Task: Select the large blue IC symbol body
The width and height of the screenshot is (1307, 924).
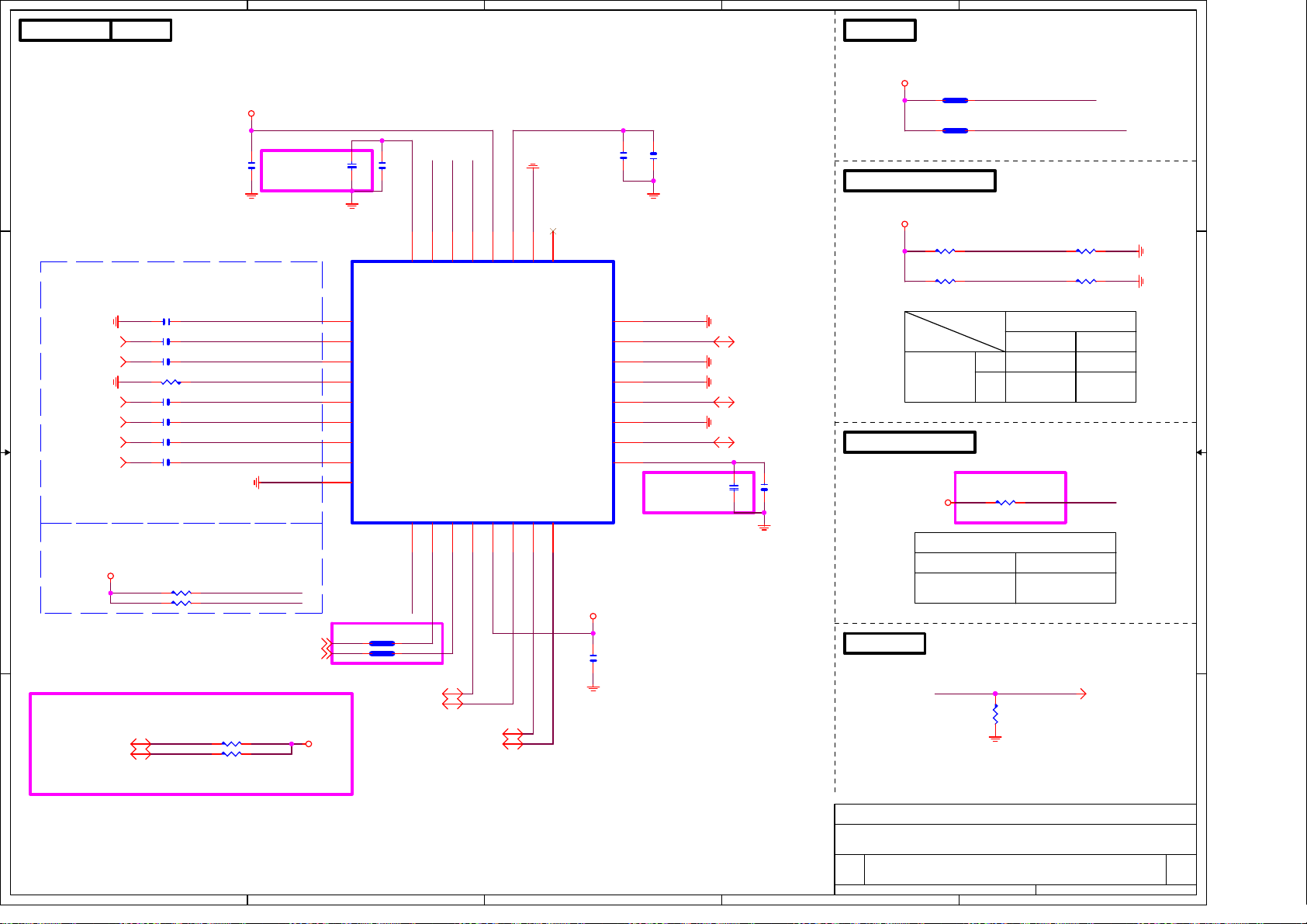Action: pos(482,393)
